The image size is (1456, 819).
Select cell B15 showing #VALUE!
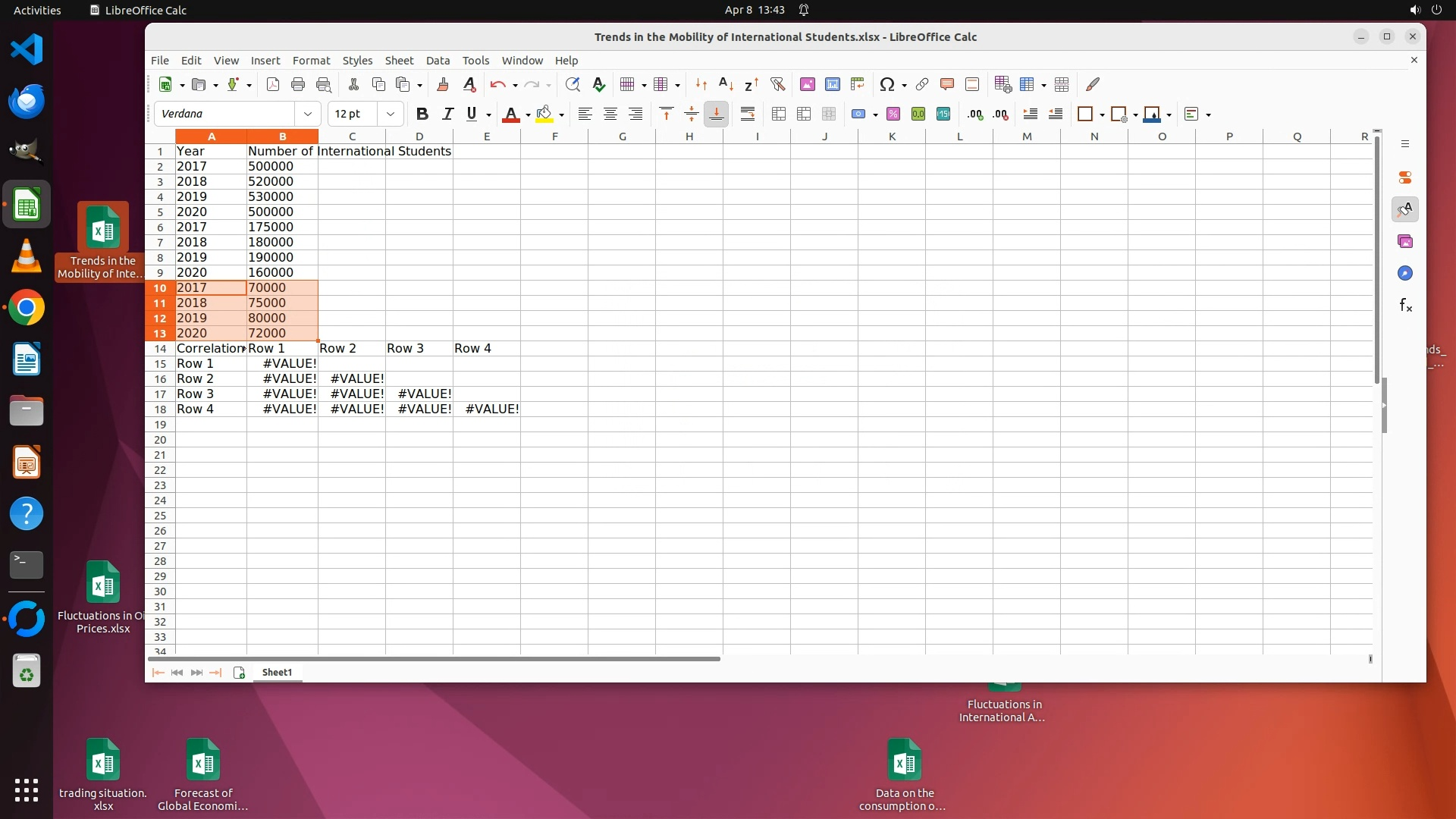pos(282,364)
